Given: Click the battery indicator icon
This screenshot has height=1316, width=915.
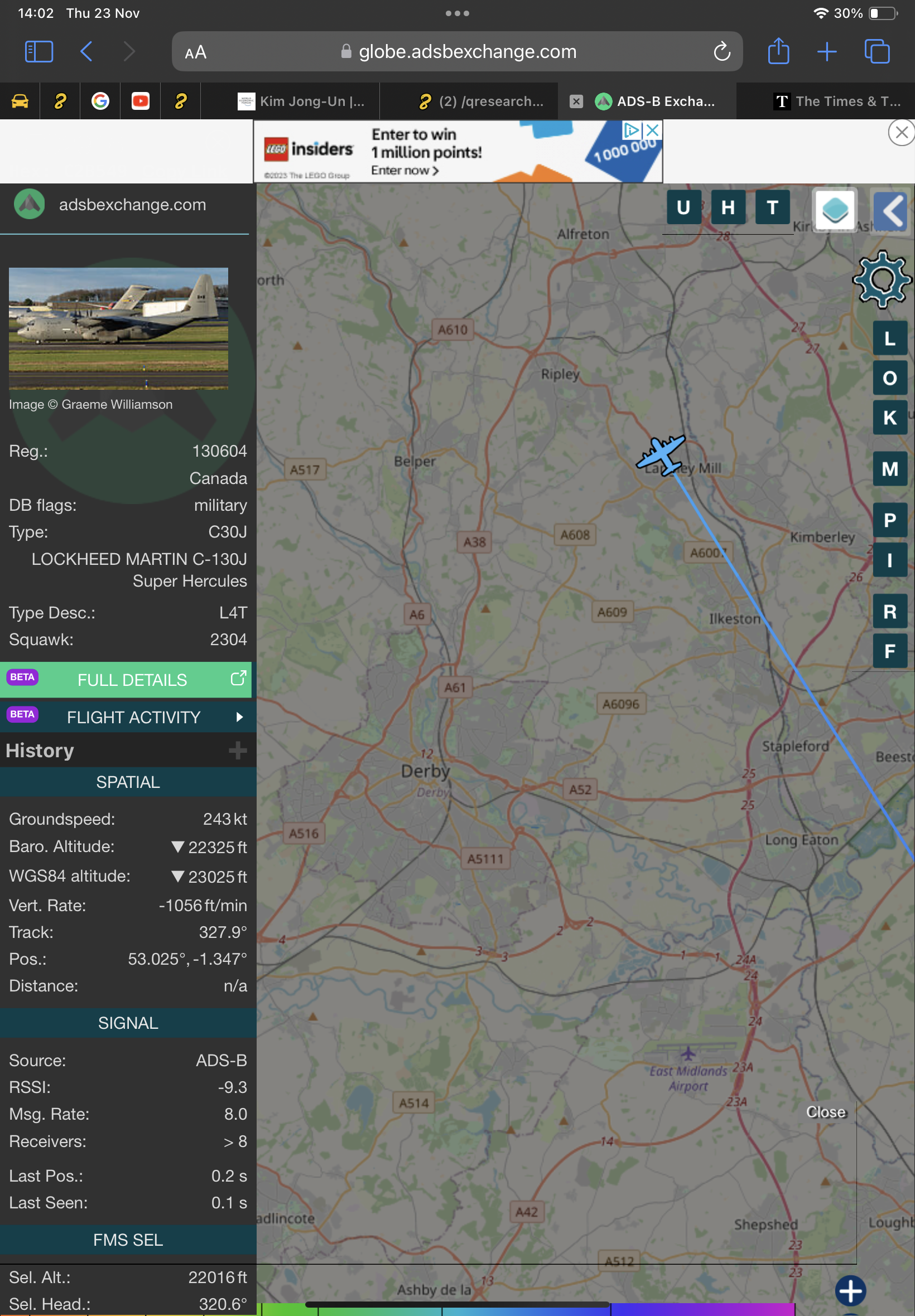Looking at the screenshot, I should pos(883,13).
